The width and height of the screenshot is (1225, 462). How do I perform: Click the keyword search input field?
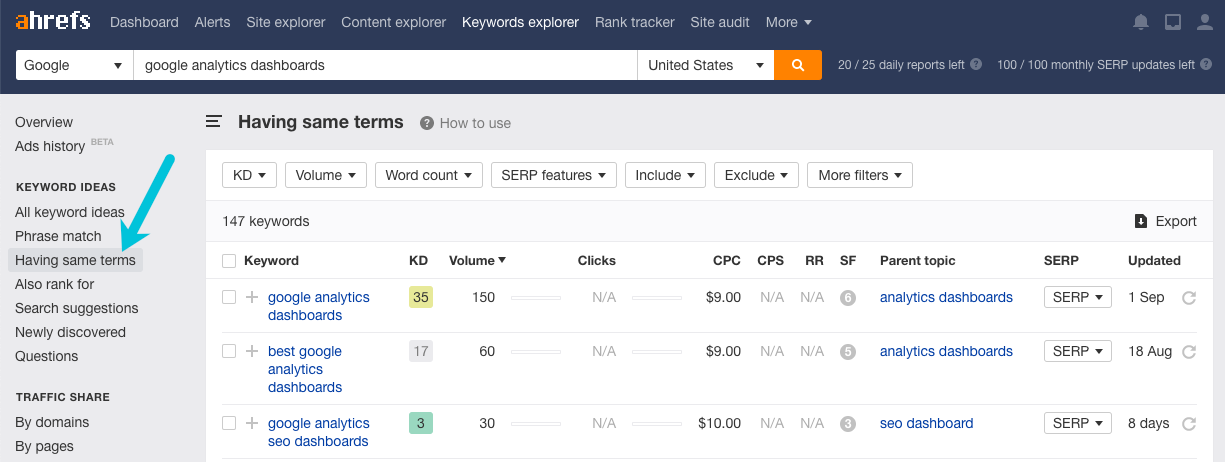coord(386,65)
